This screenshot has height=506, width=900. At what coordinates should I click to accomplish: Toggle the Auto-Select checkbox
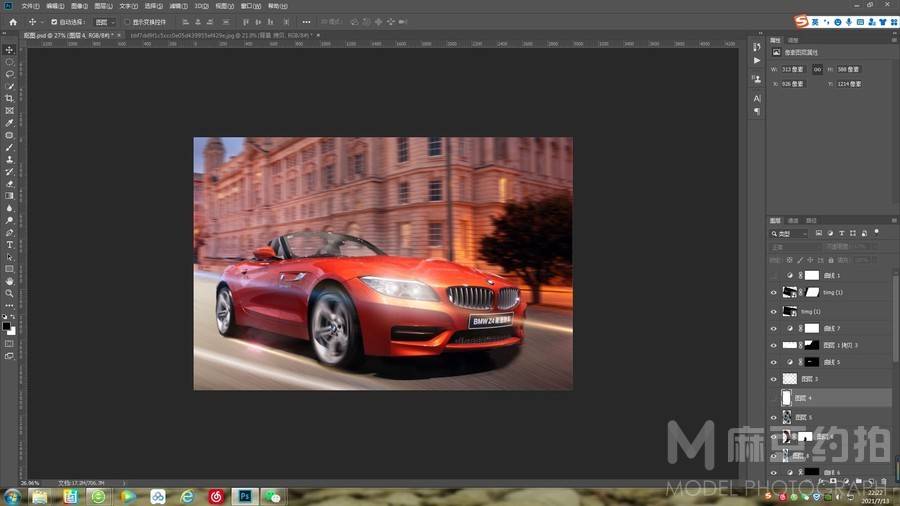[54, 22]
